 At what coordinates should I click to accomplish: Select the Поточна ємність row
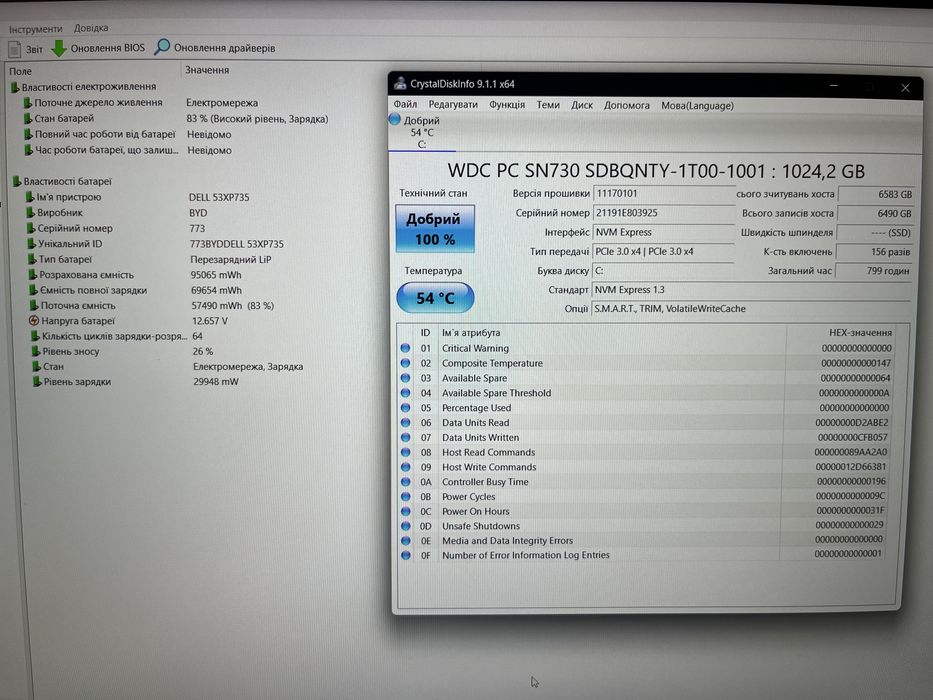tap(152, 305)
